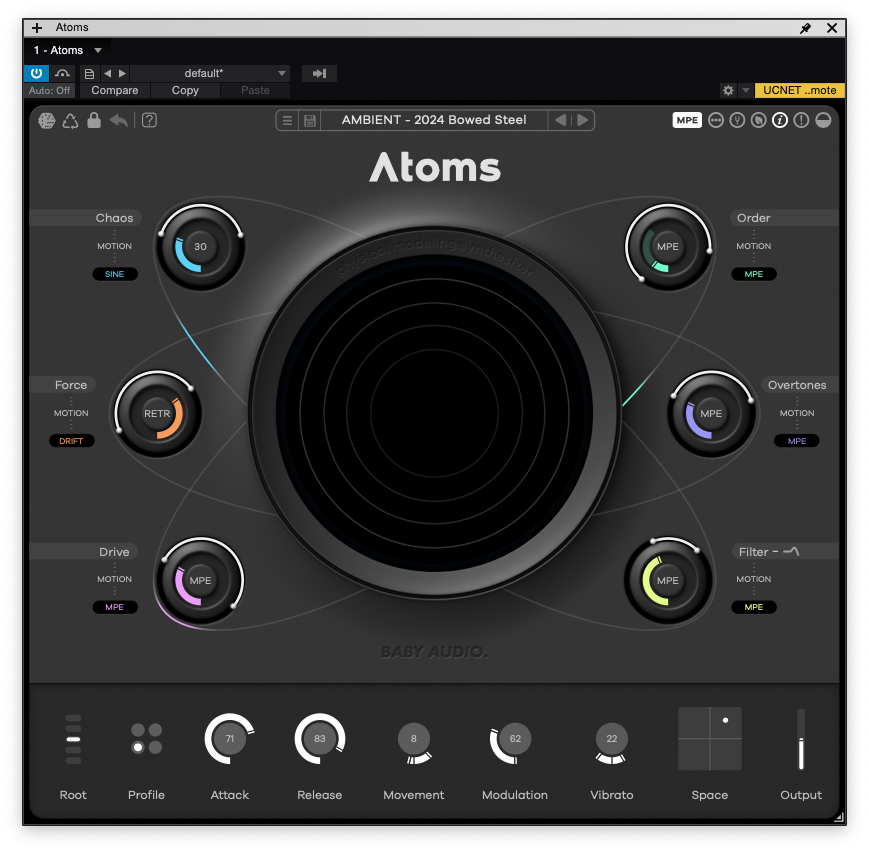Click the randomize dice icon
Image resolution: width=869 pixels, height=852 pixels.
(47, 120)
